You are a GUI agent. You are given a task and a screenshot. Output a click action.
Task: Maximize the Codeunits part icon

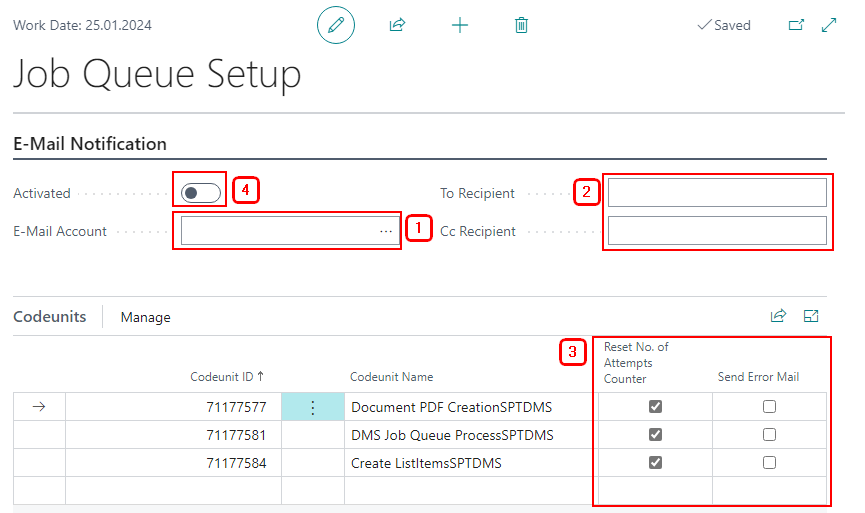coord(811,316)
